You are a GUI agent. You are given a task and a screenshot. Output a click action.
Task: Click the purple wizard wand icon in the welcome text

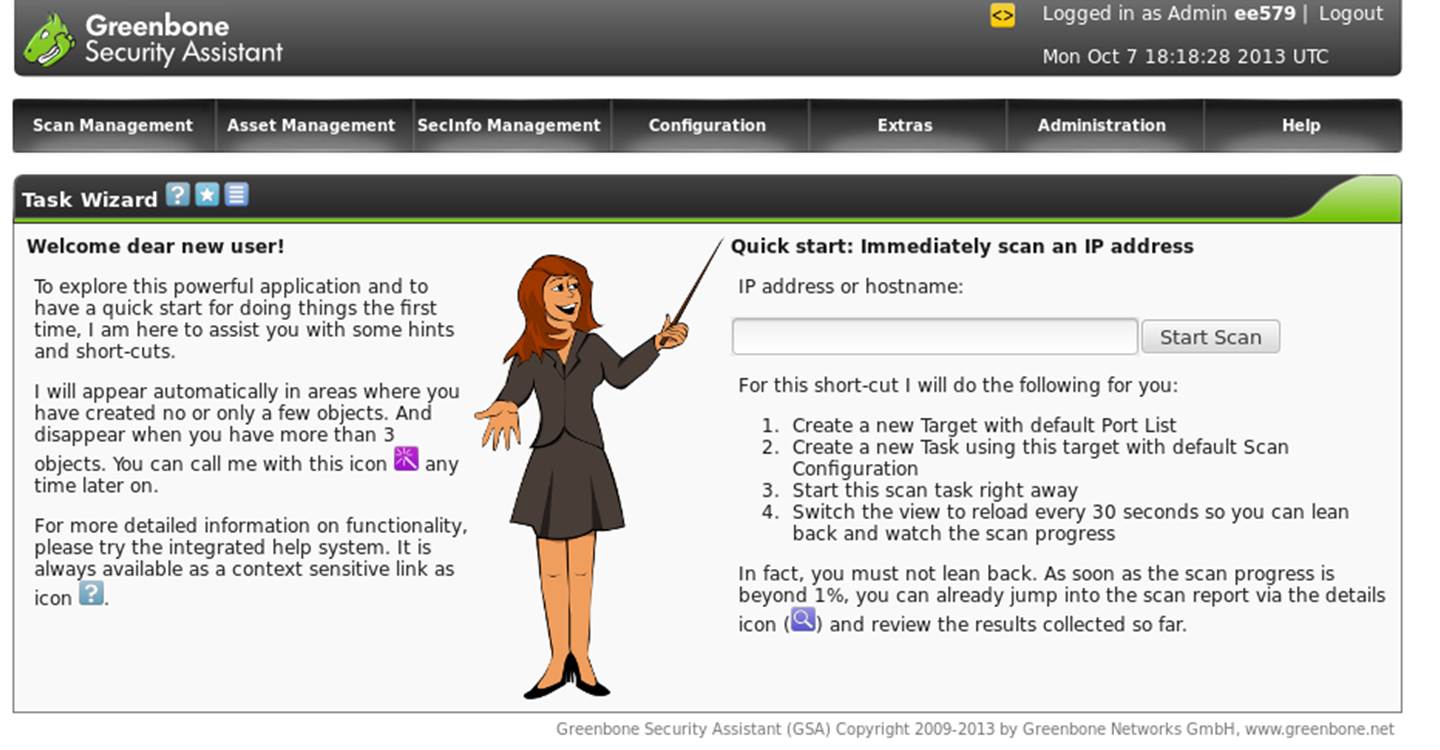click(x=406, y=459)
